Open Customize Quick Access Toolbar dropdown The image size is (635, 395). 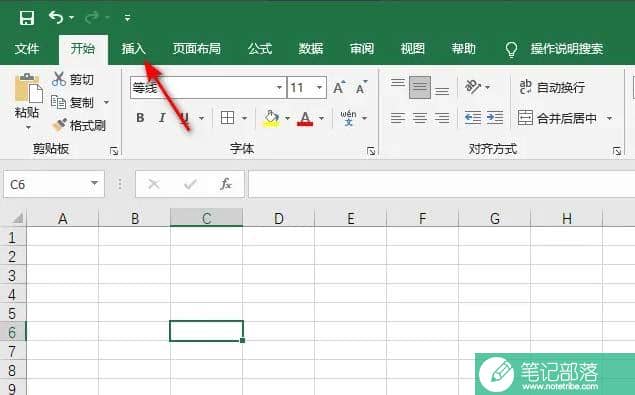coord(127,18)
